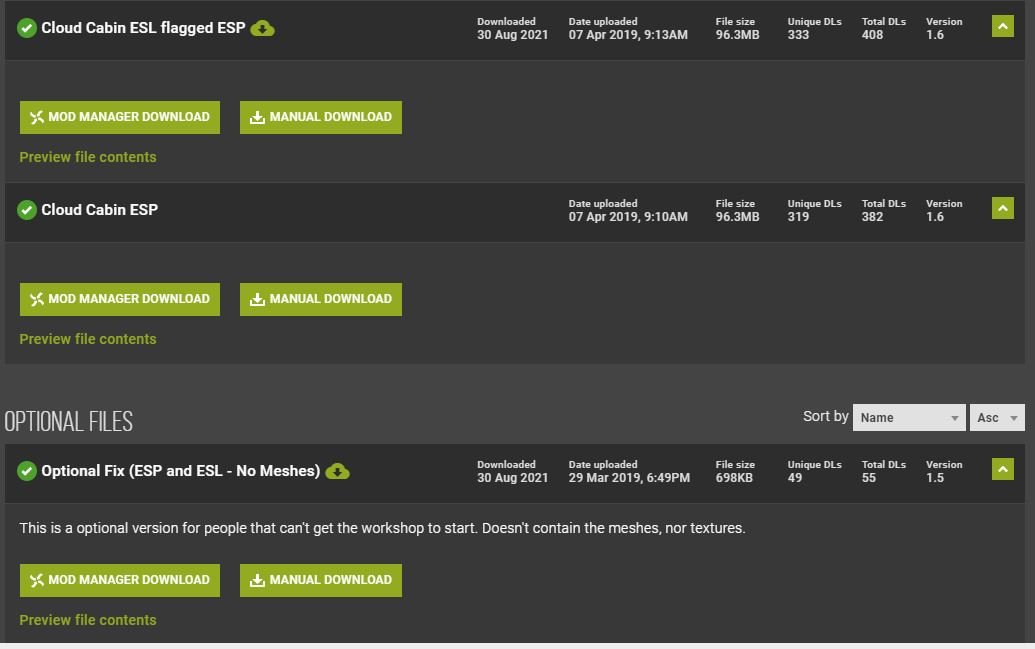Image resolution: width=1035 pixels, height=649 pixels.
Task: Click Manual Download for Cloud Cabin ESL flagged
Action: point(321,117)
